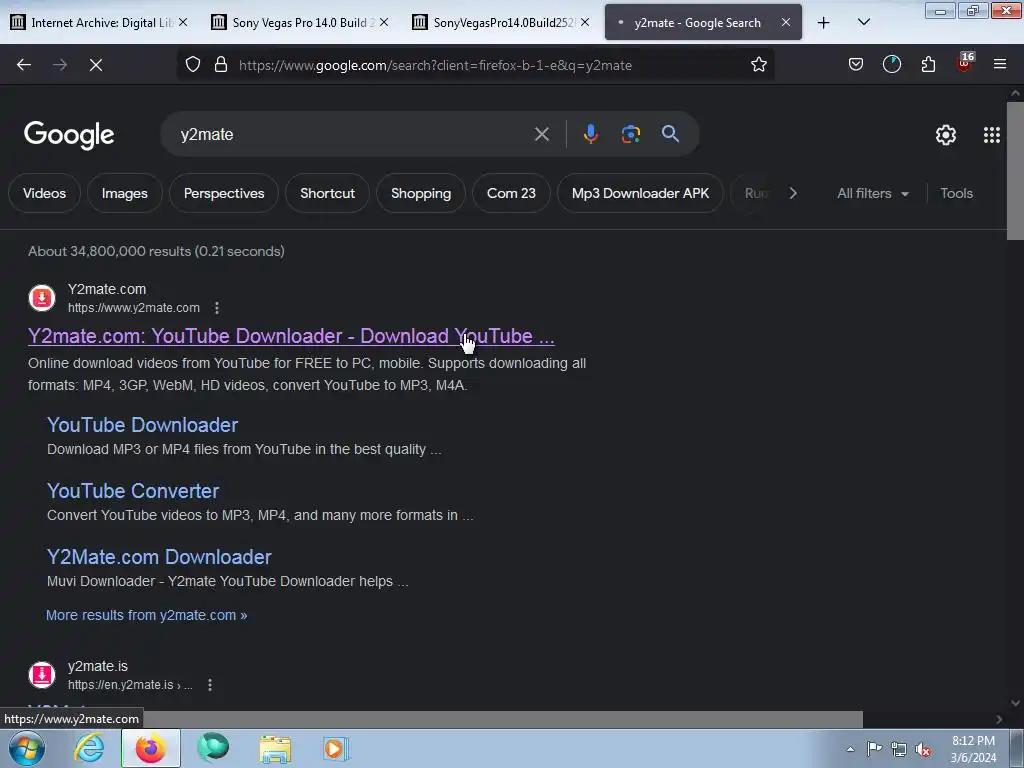Open the muted volume tray icon
Viewport: 1024px width, 768px height.
(x=923, y=749)
